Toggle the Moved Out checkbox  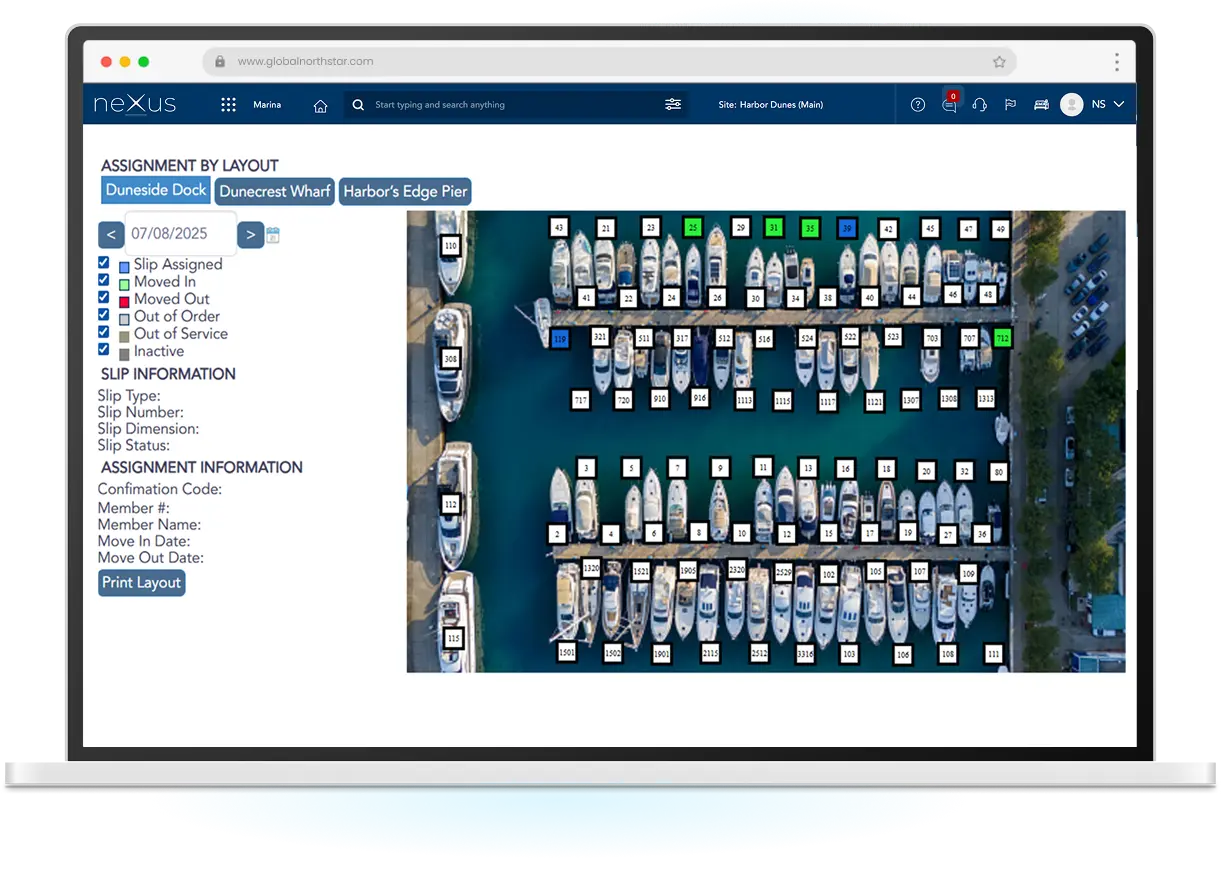pyautogui.click(x=104, y=297)
